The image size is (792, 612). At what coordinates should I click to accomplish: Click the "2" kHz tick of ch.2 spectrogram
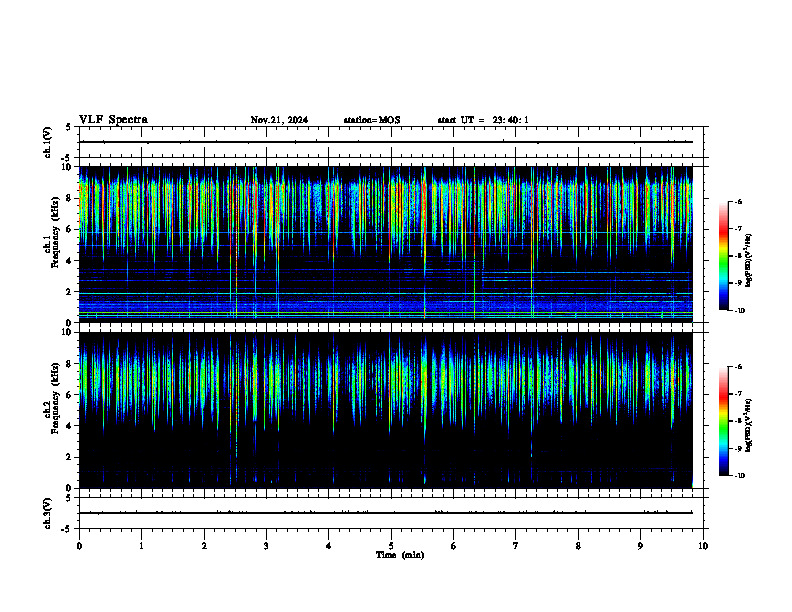tap(69, 457)
